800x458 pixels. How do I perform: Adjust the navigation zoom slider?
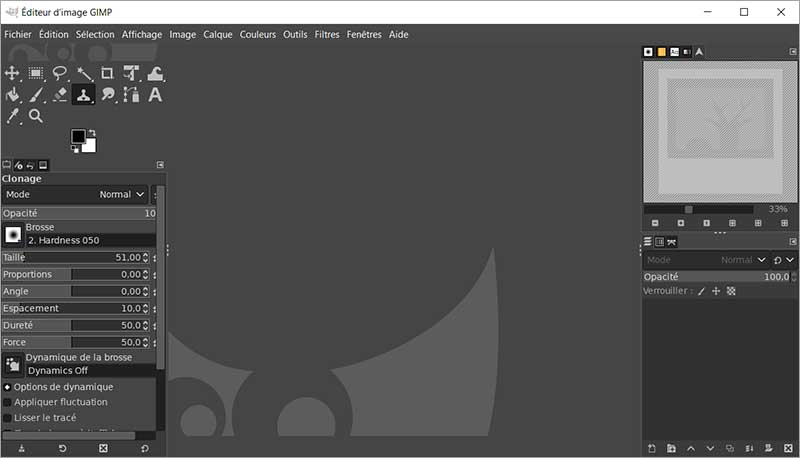(x=698, y=209)
